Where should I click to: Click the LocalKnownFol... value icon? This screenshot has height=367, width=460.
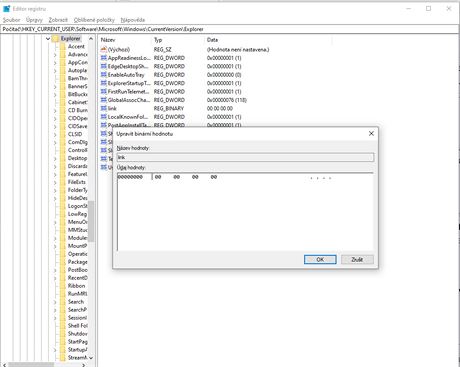click(x=104, y=117)
